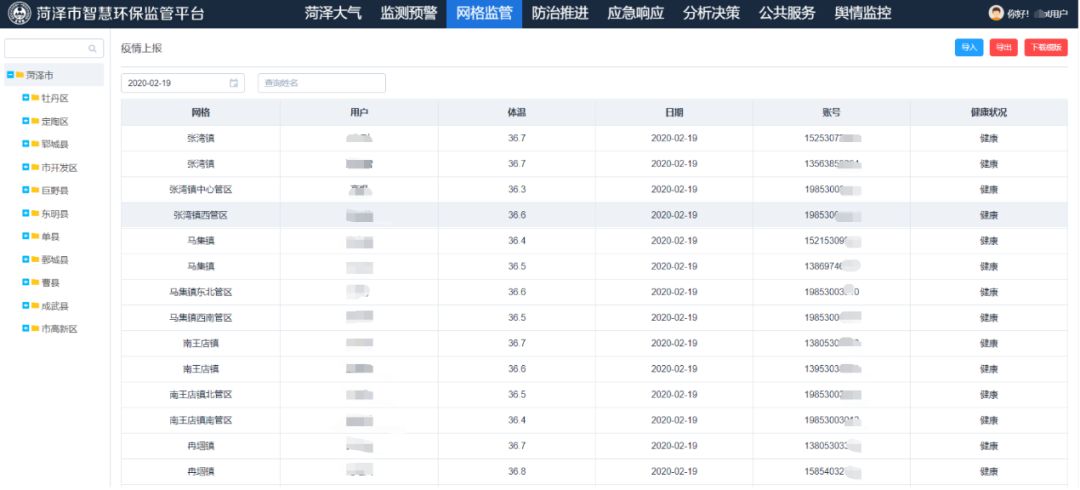The height and width of the screenshot is (490, 1080).
Task: Switch to the 菏泽大气 menu
Action: click(333, 13)
